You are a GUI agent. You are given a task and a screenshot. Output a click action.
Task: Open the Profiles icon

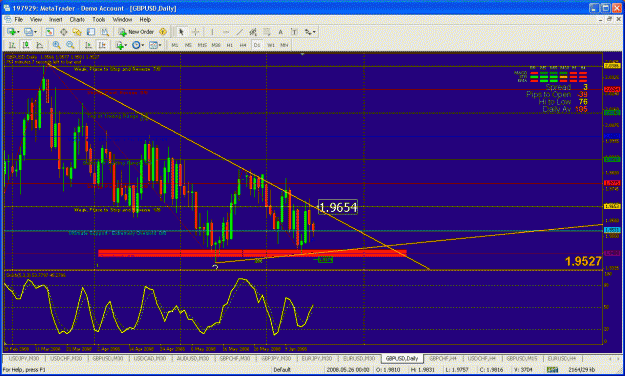[x=28, y=32]
